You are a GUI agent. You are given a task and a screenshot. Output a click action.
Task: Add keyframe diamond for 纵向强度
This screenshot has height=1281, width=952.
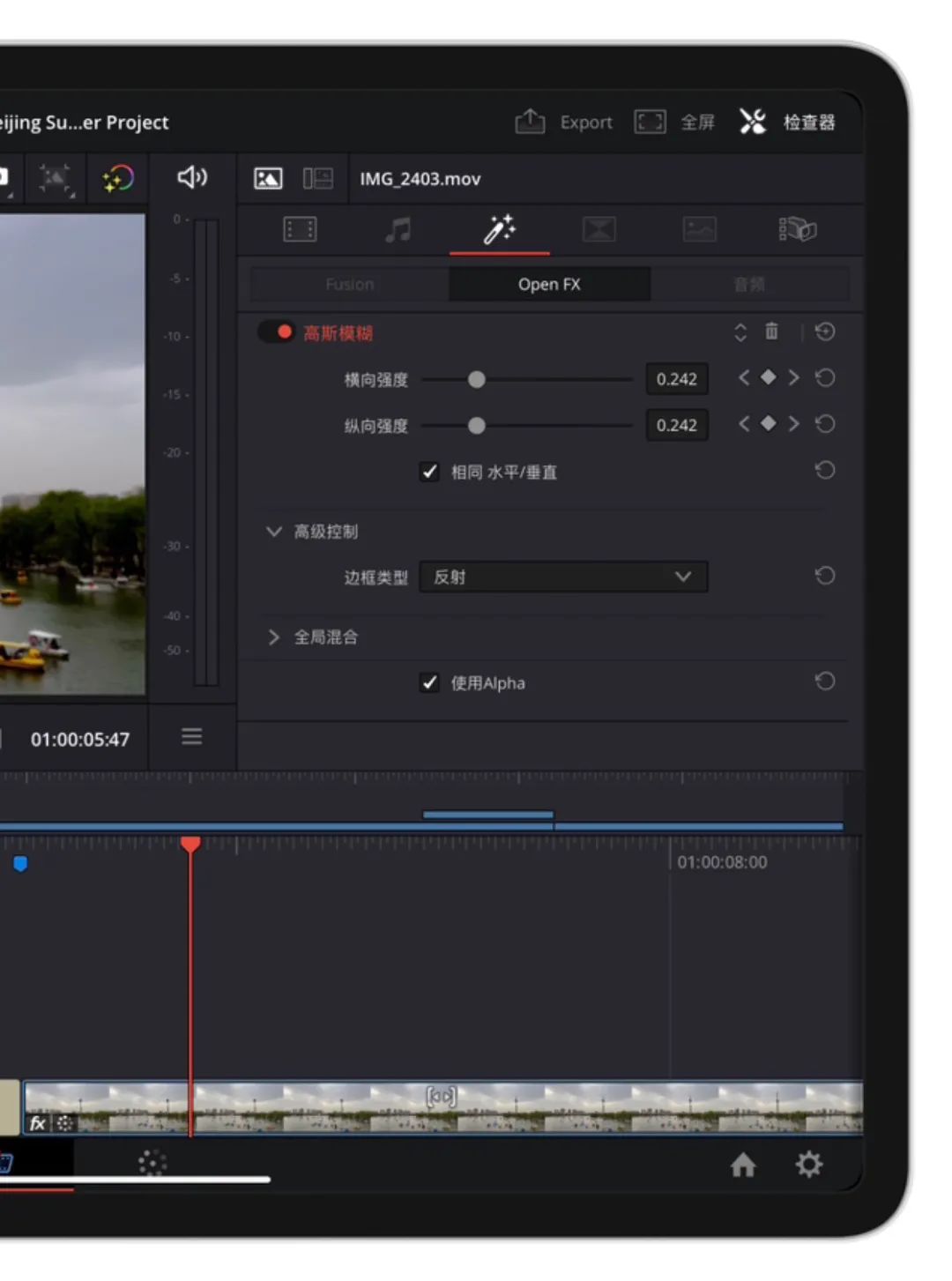769,424
